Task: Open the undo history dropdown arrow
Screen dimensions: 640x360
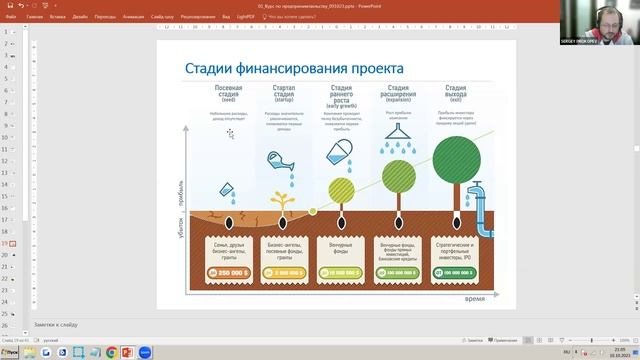Action: click(x=27, y=6)
